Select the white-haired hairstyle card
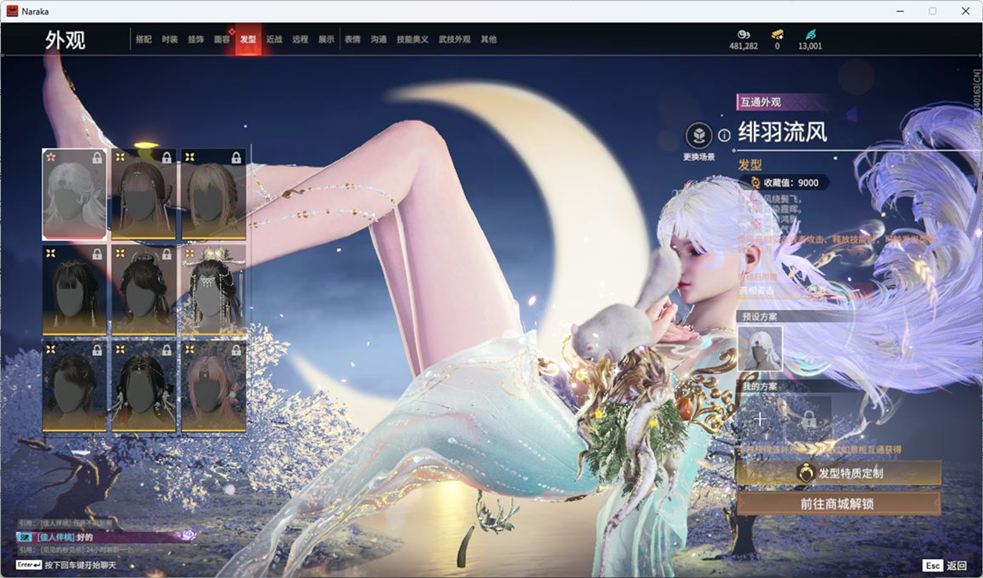Screen dimensions: 983x578 [75, 194]
